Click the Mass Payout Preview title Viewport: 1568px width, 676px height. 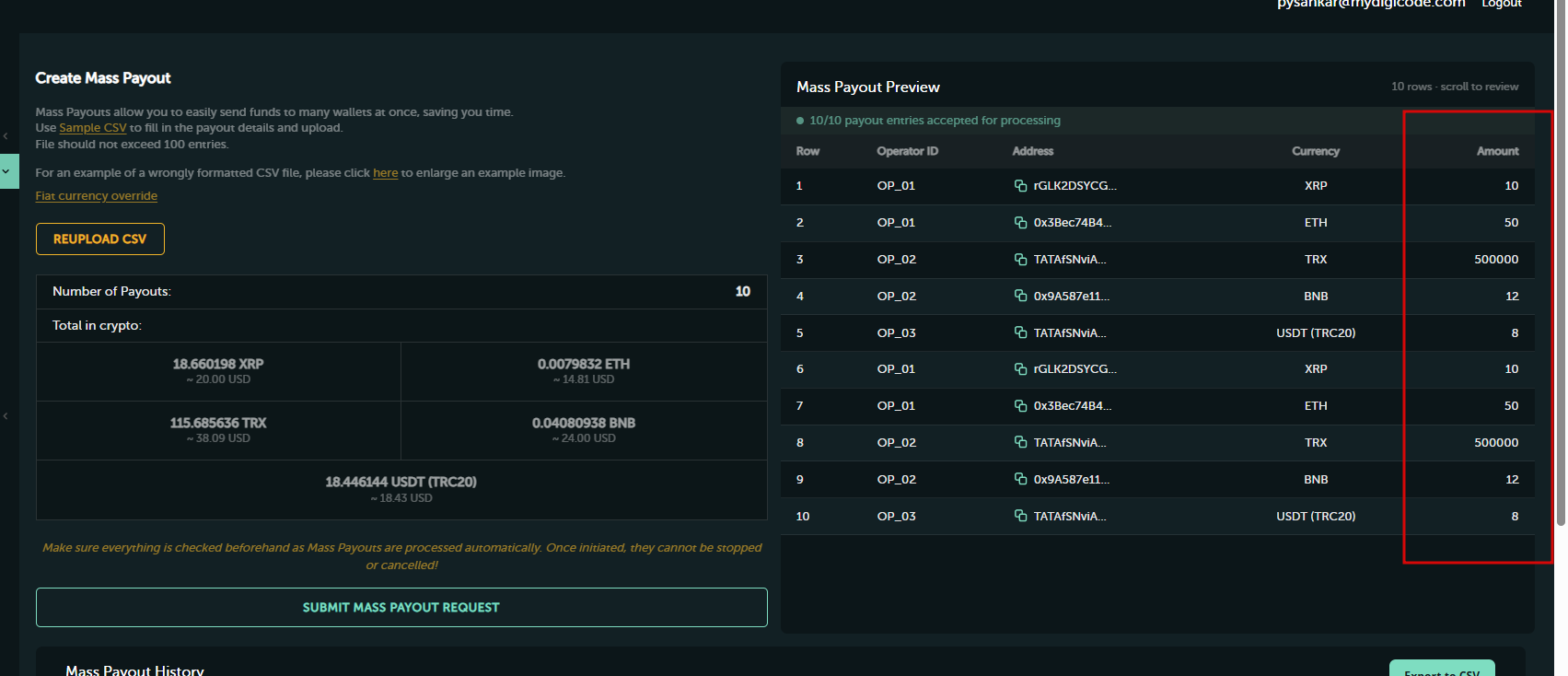tap(868, 87)
